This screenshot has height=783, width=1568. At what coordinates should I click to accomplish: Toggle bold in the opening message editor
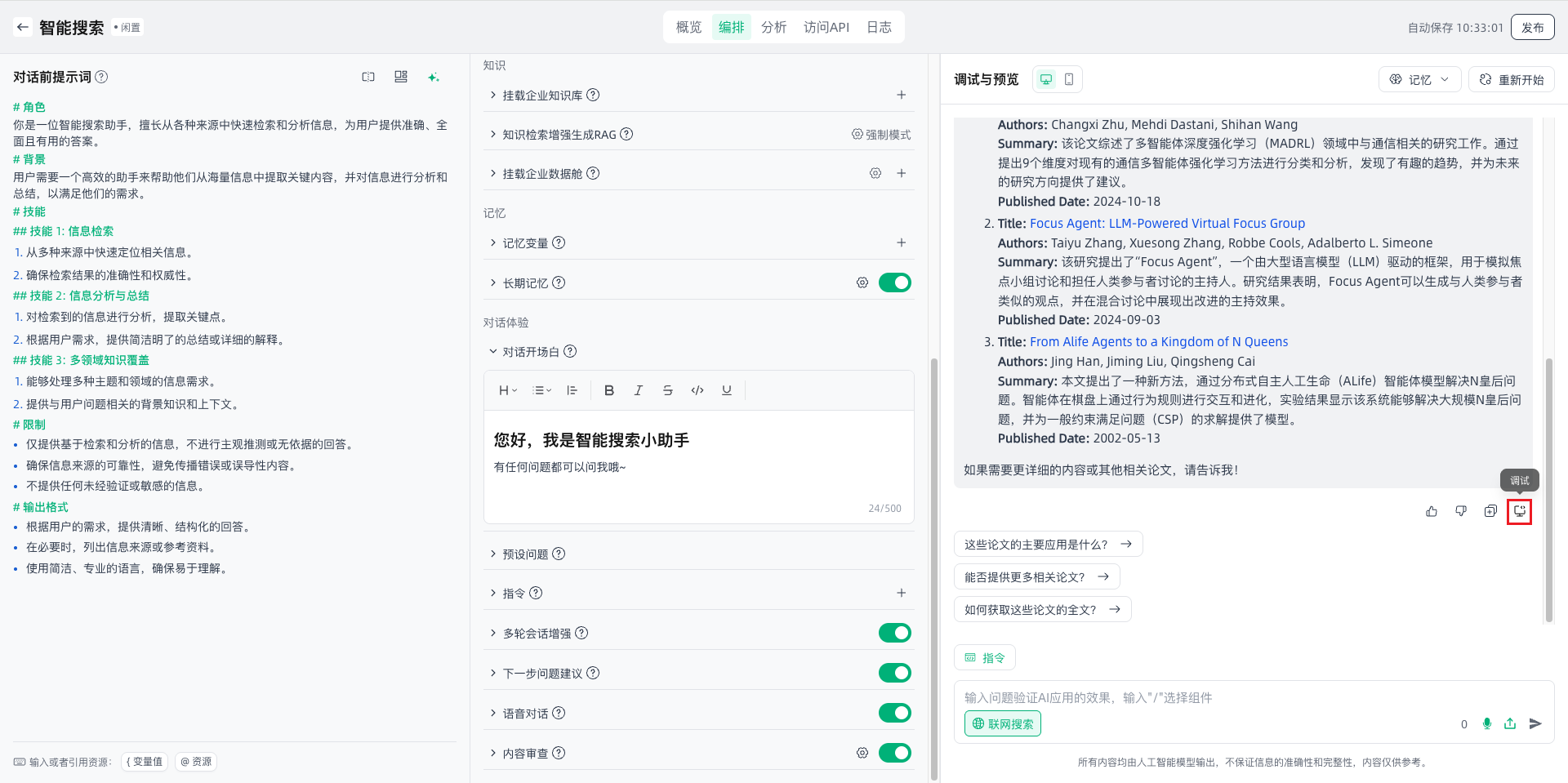(x=609, y=390)
